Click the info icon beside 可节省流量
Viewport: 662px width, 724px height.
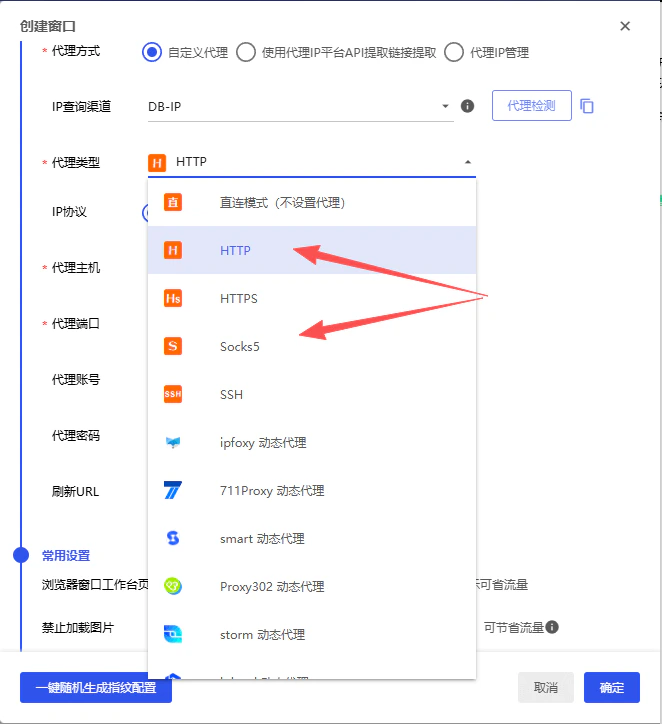[x=552, y=627]
